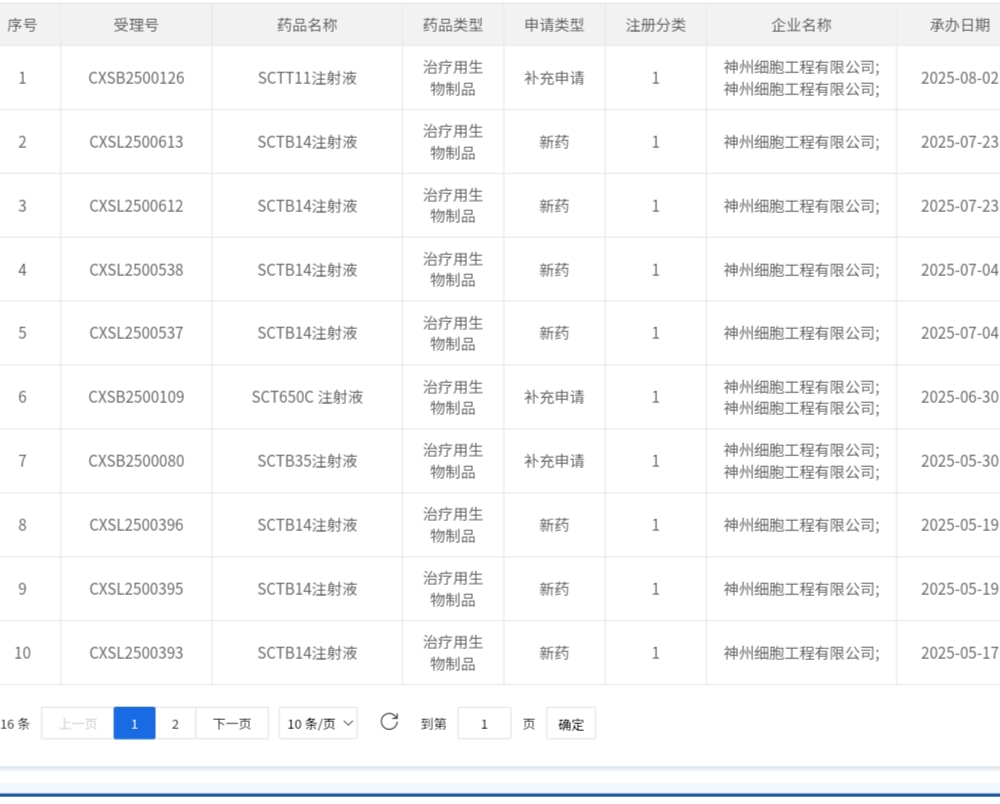This screenshot has width=1000, height=804.
Task: Click 神州细胞工程有限公司 in row CXSL2500538
Action: [x=801, y=270]
